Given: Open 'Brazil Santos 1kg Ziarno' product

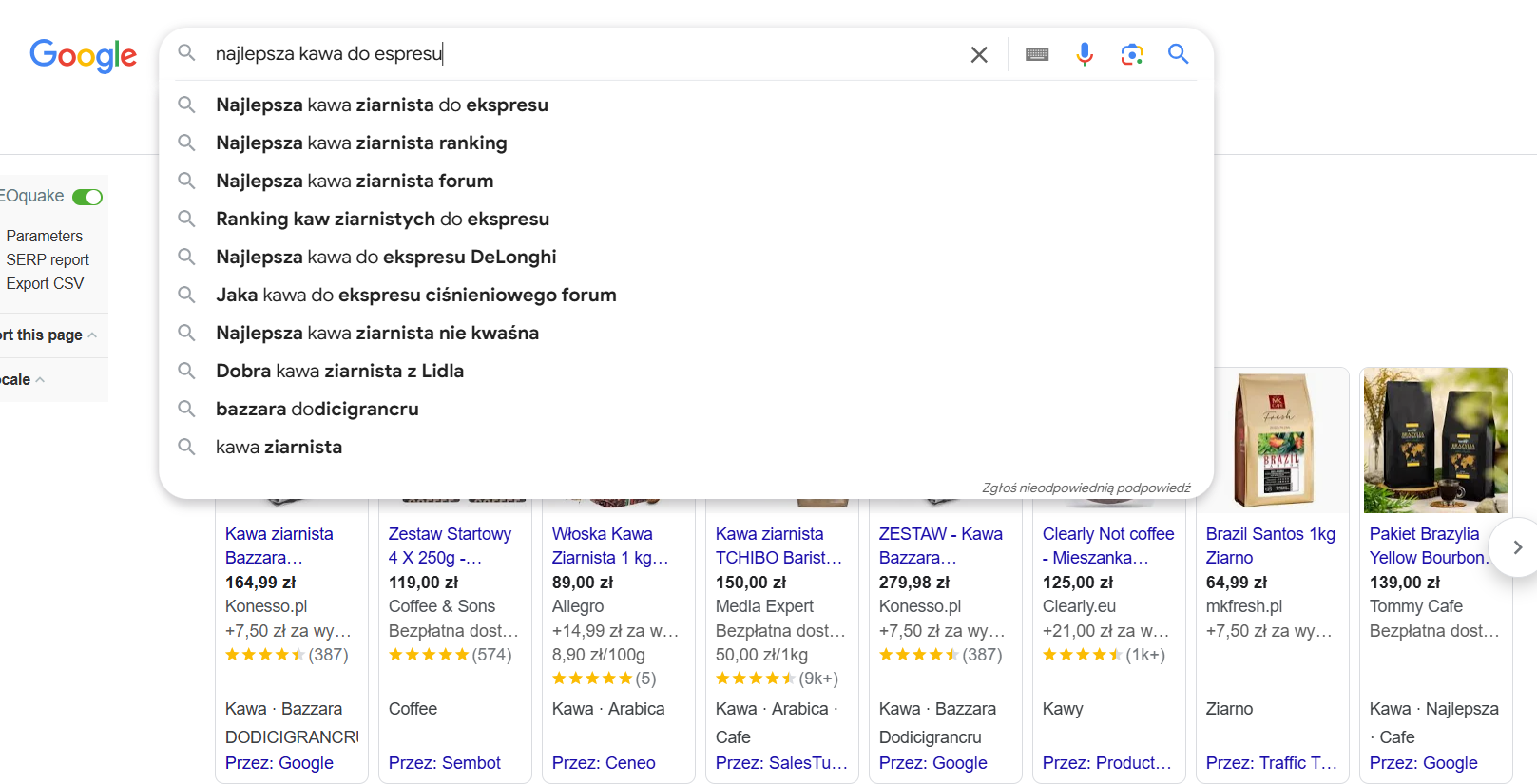Looking at the screenshot, I should pos(1271,545).
